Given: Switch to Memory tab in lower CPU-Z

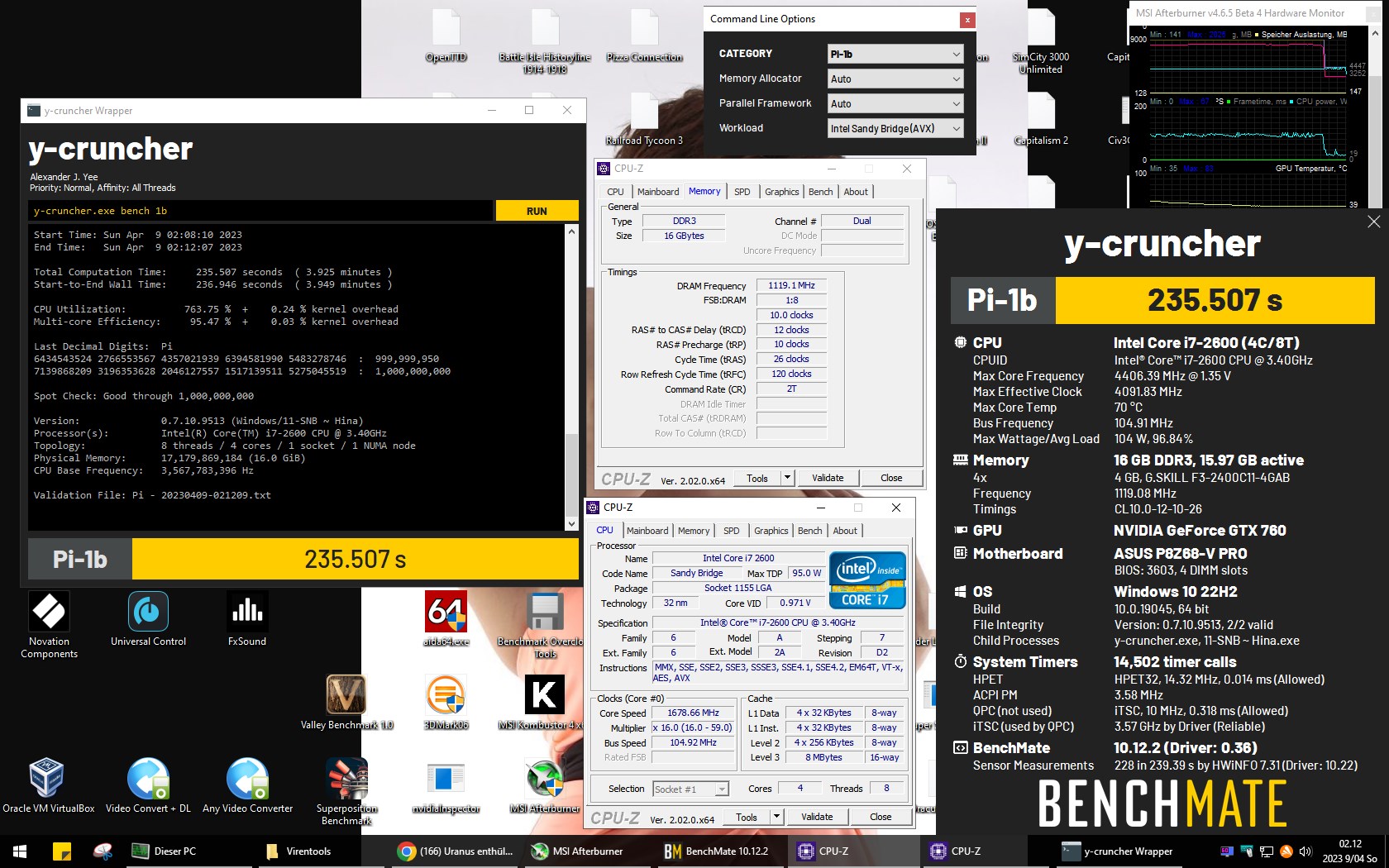Looking at the screenshot, I should 694,531.
